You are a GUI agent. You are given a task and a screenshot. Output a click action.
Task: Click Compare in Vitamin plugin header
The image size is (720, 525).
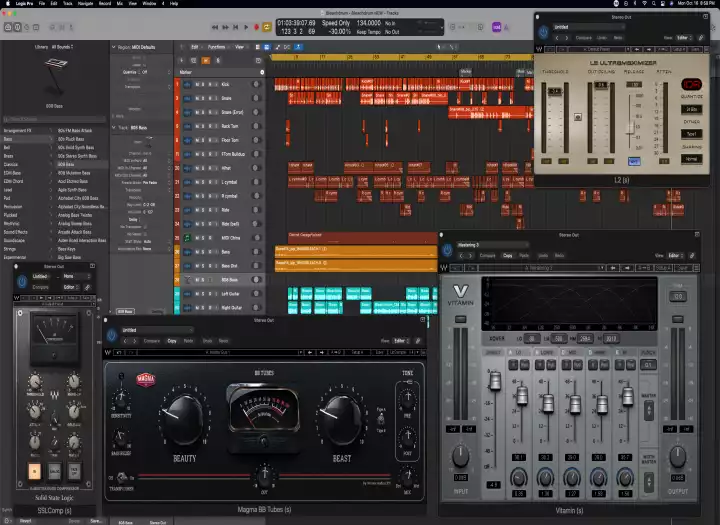coord(488,255)
